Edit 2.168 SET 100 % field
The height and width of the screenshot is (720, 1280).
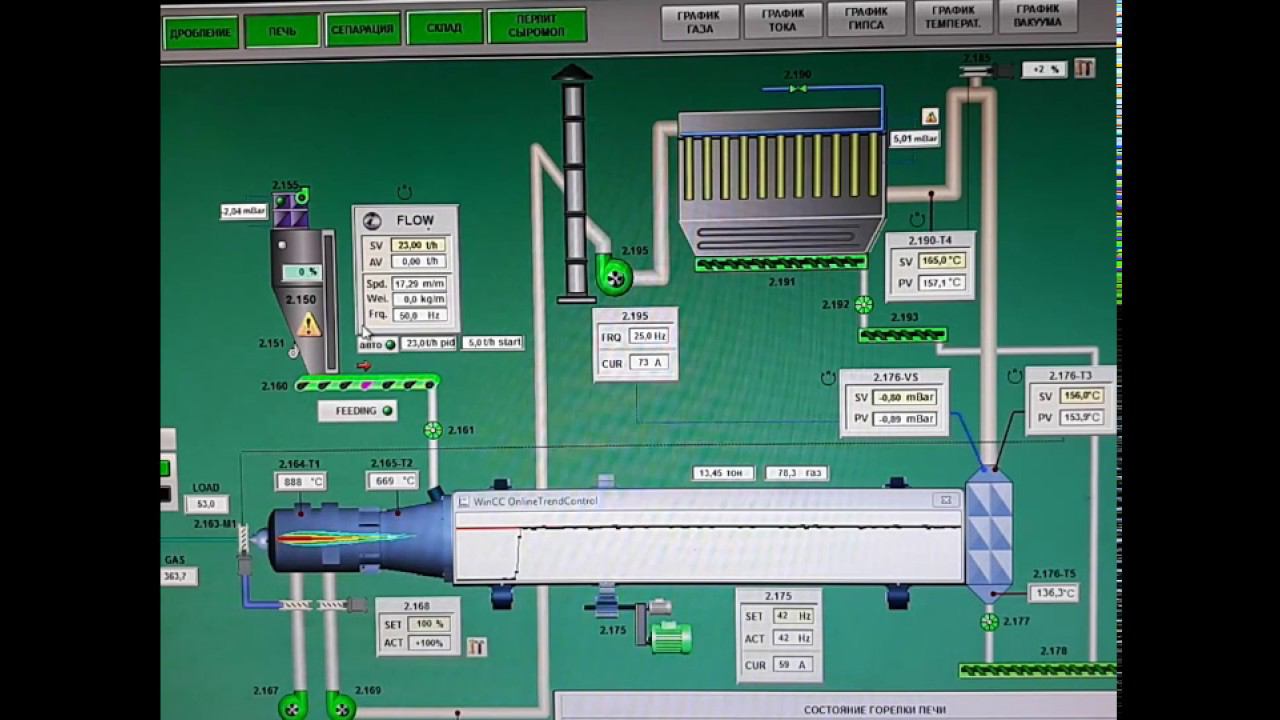click(430, 624)
